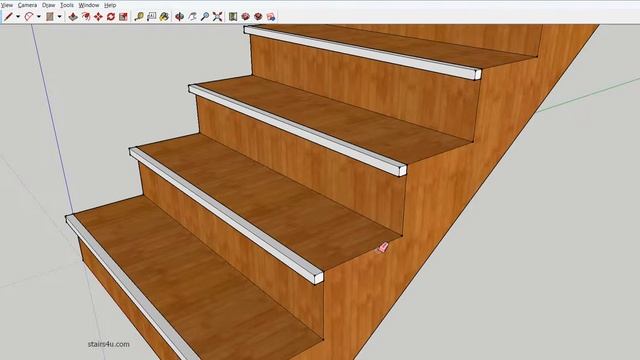Screen dimensions: 640x360
Task: Click the red box icon left of the last toolbar icon
Action: pyautogui.click(x=258, y=17)
